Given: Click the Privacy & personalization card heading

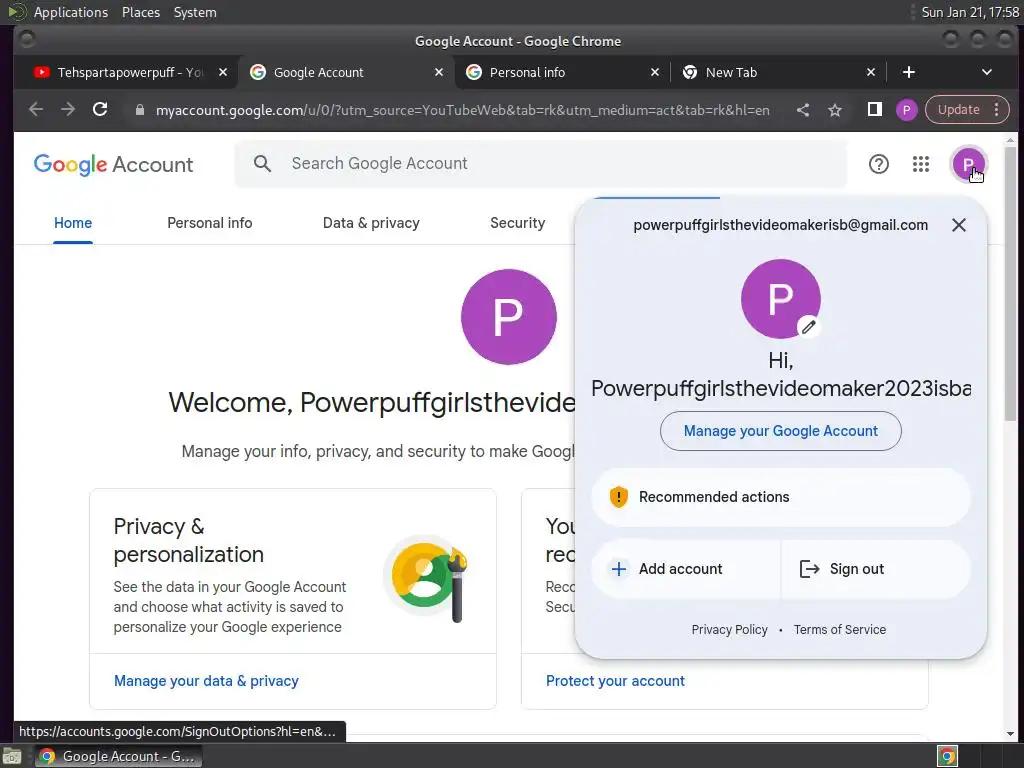Looking at the screenshot, I should point(188,540).
